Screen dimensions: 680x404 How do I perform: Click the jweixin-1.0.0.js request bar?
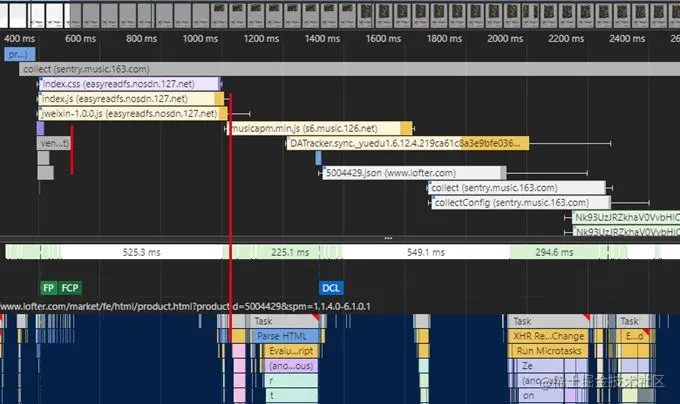coord(133,114)
